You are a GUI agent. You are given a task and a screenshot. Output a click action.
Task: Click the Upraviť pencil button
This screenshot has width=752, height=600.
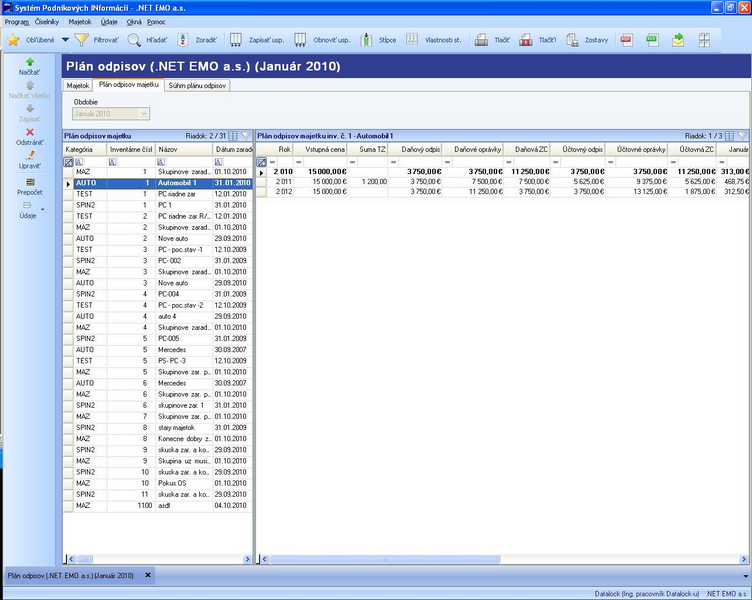point(30,160)
